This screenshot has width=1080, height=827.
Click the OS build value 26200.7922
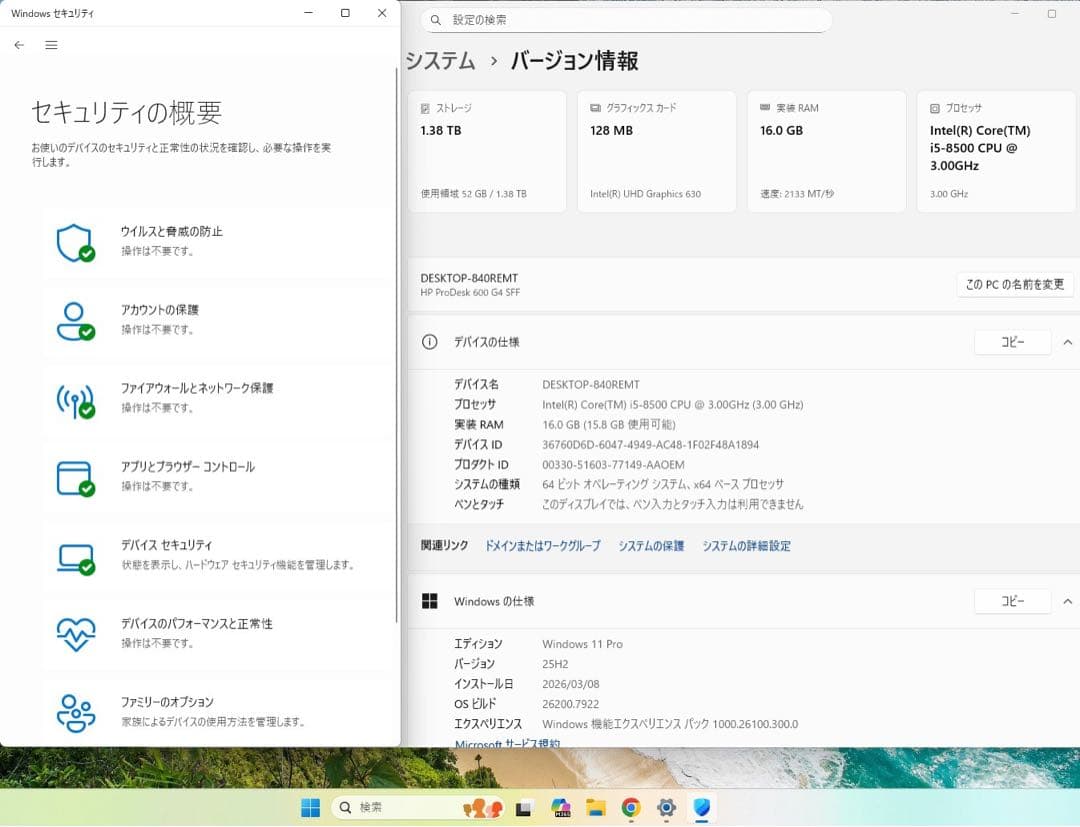tap(570, 704)
